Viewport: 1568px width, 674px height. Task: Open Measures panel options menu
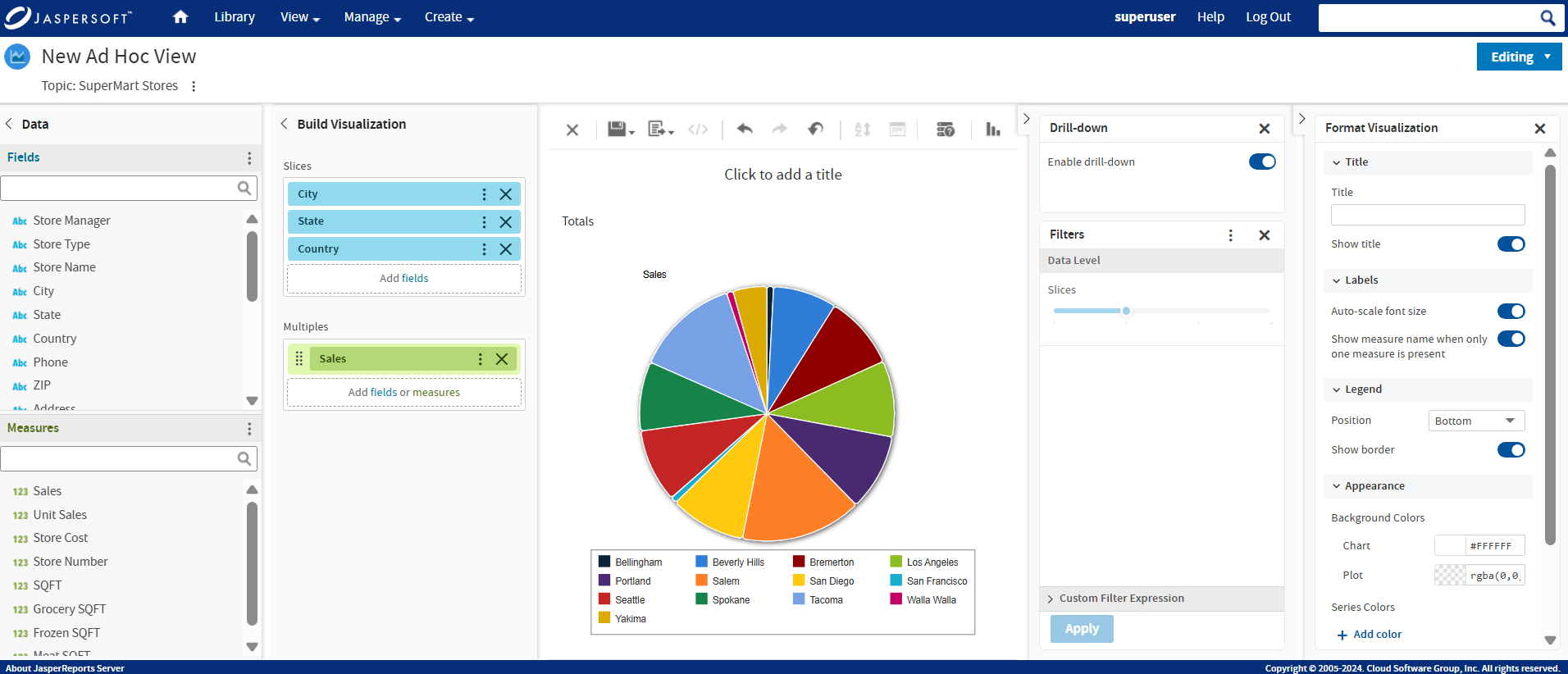click(249, 428)
